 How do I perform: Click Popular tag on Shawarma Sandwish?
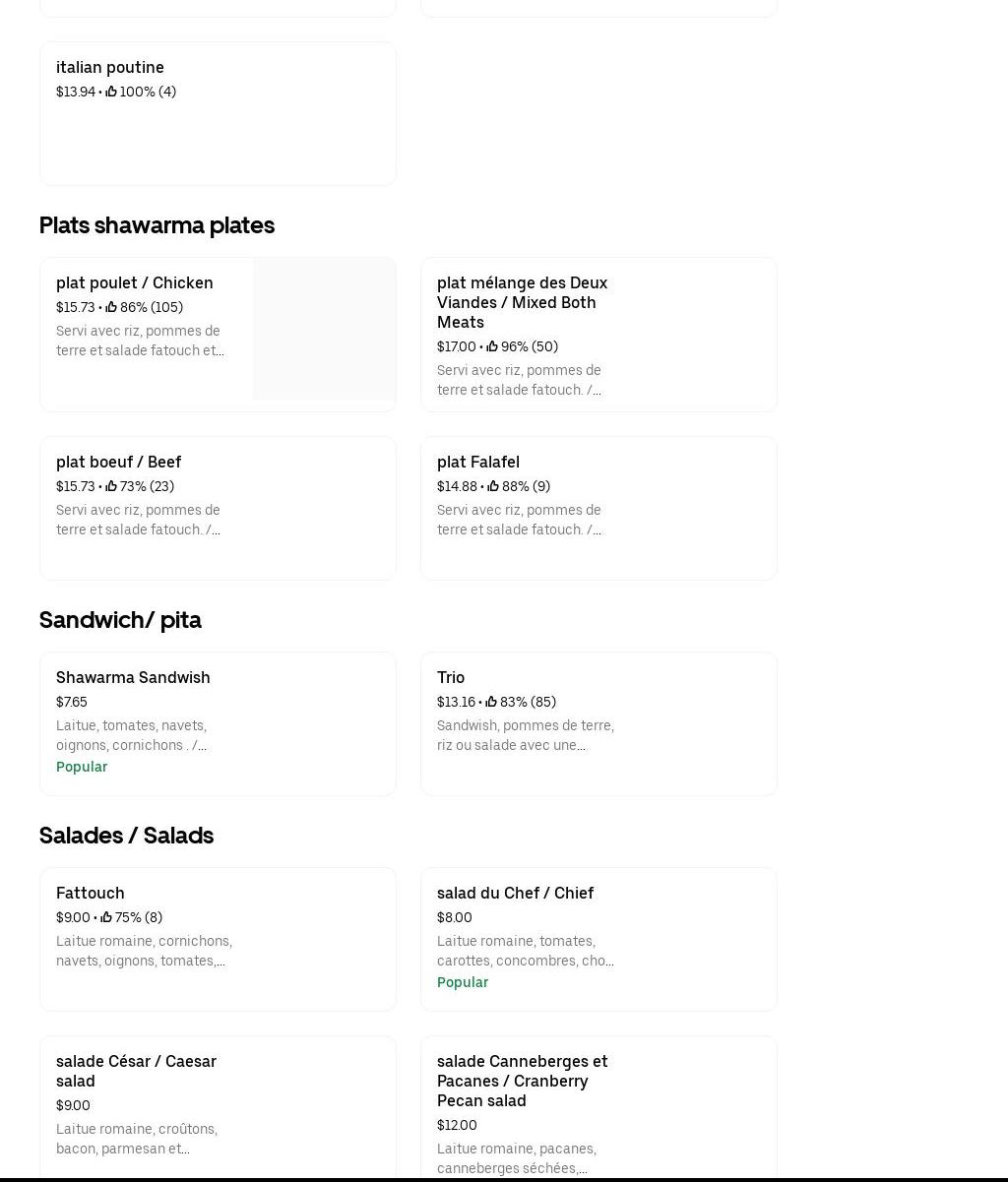pyautogui.click(x=82, y=767)
